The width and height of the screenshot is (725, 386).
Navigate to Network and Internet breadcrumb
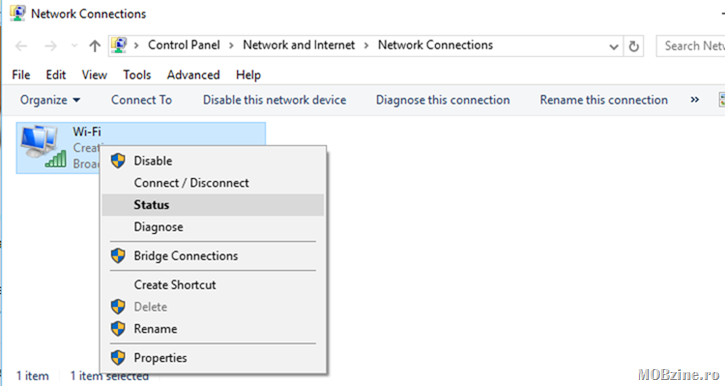pos(299,45)
